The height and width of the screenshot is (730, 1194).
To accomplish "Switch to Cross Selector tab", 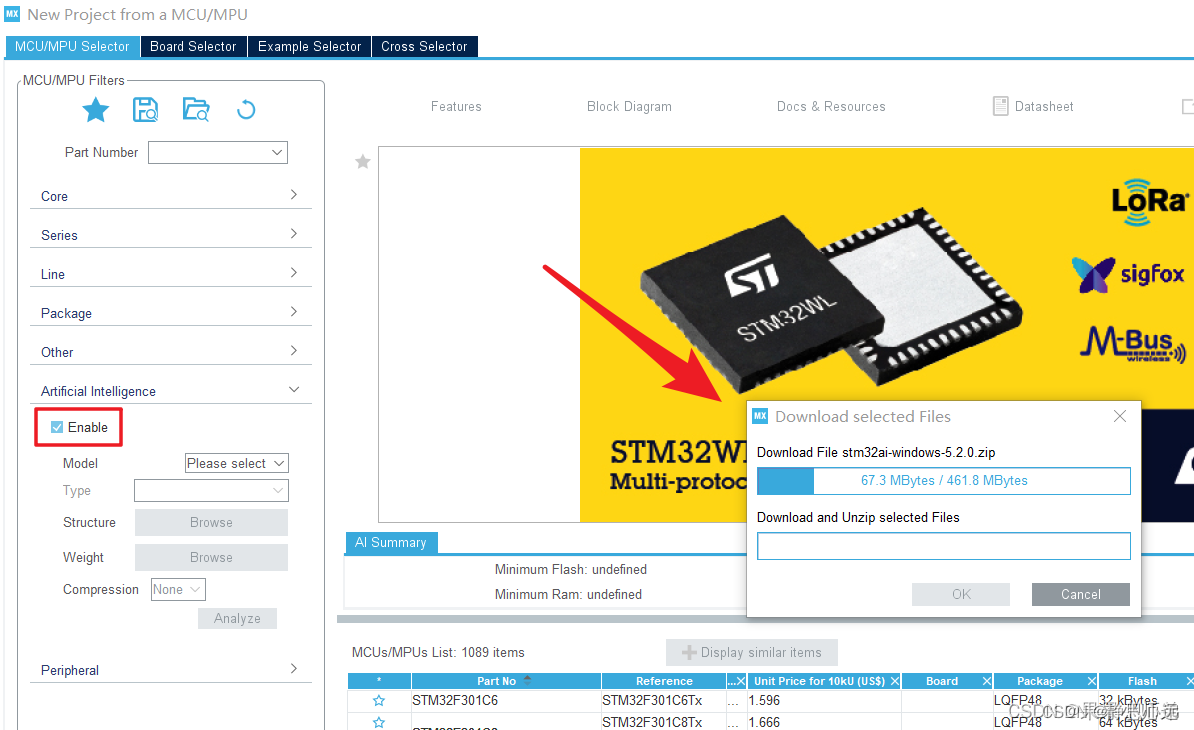I will pos(424,46).
